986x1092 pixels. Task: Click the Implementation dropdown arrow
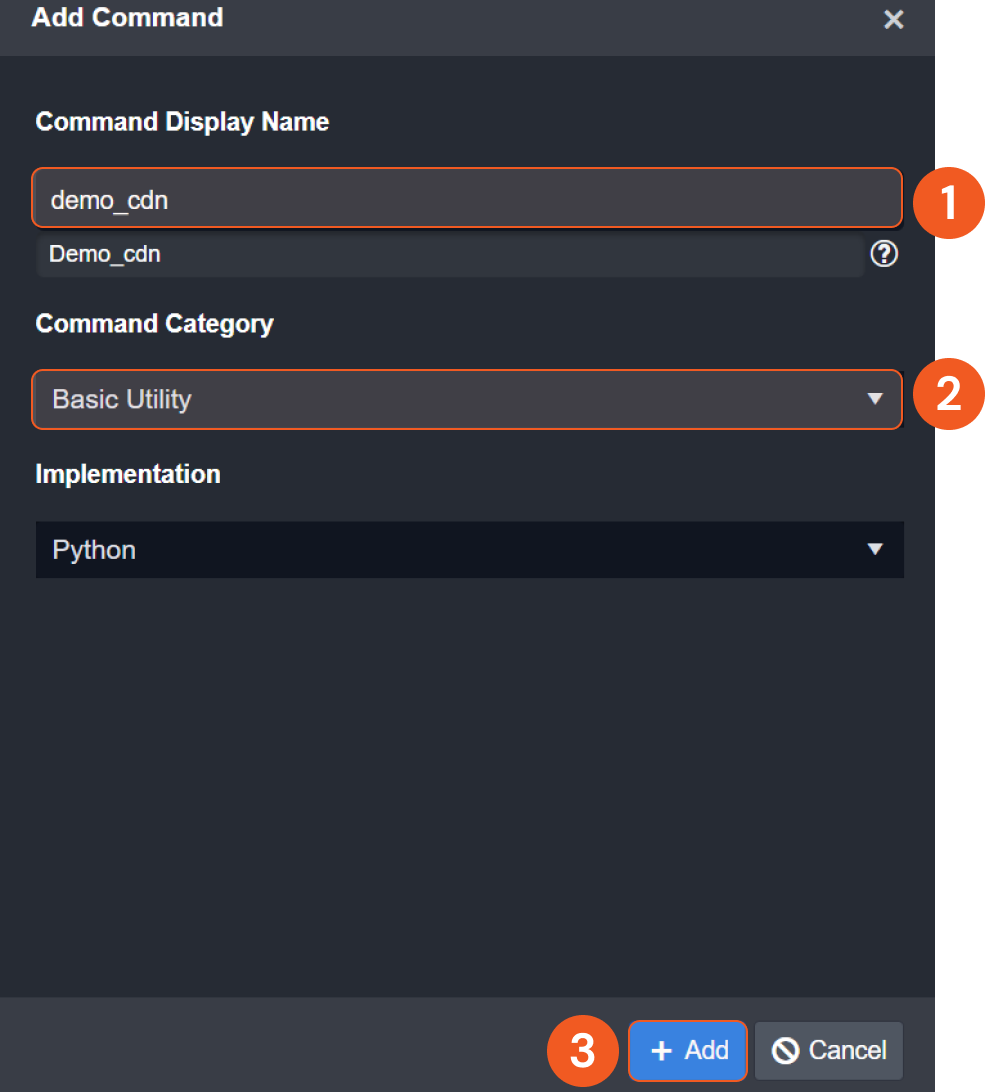coord(875,550)
